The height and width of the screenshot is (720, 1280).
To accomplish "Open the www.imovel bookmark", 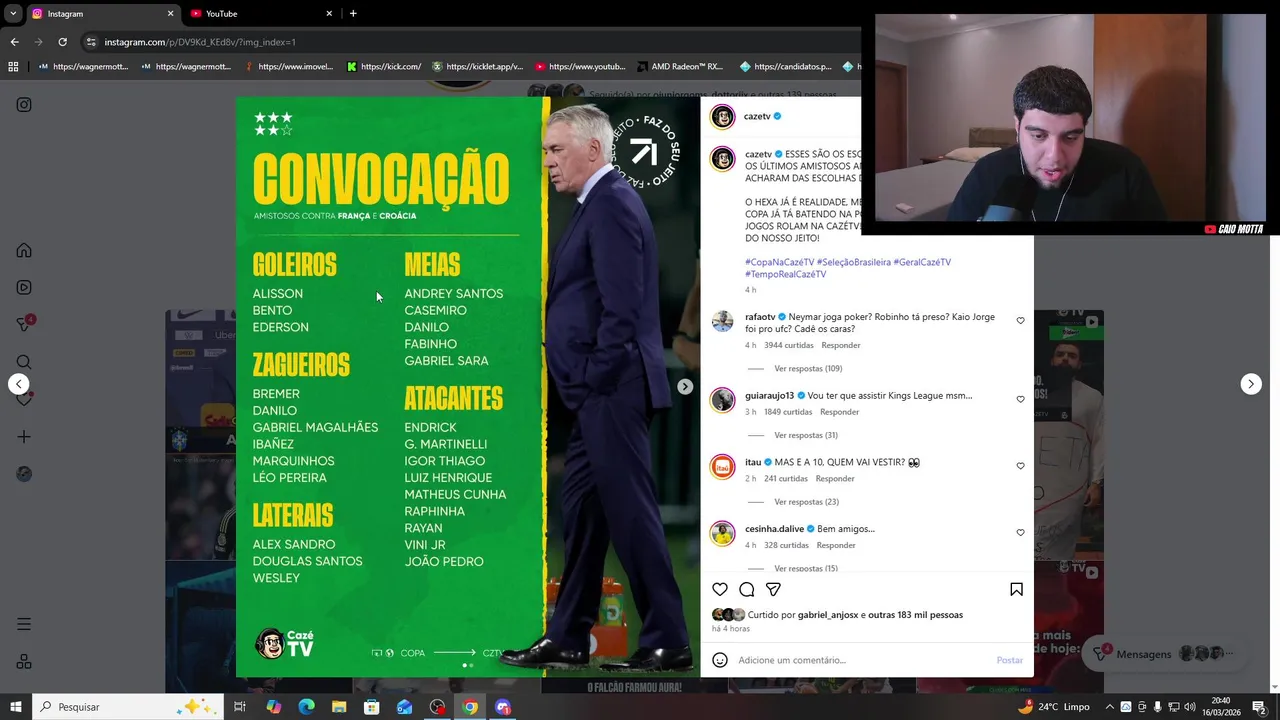I will [289, 67].
